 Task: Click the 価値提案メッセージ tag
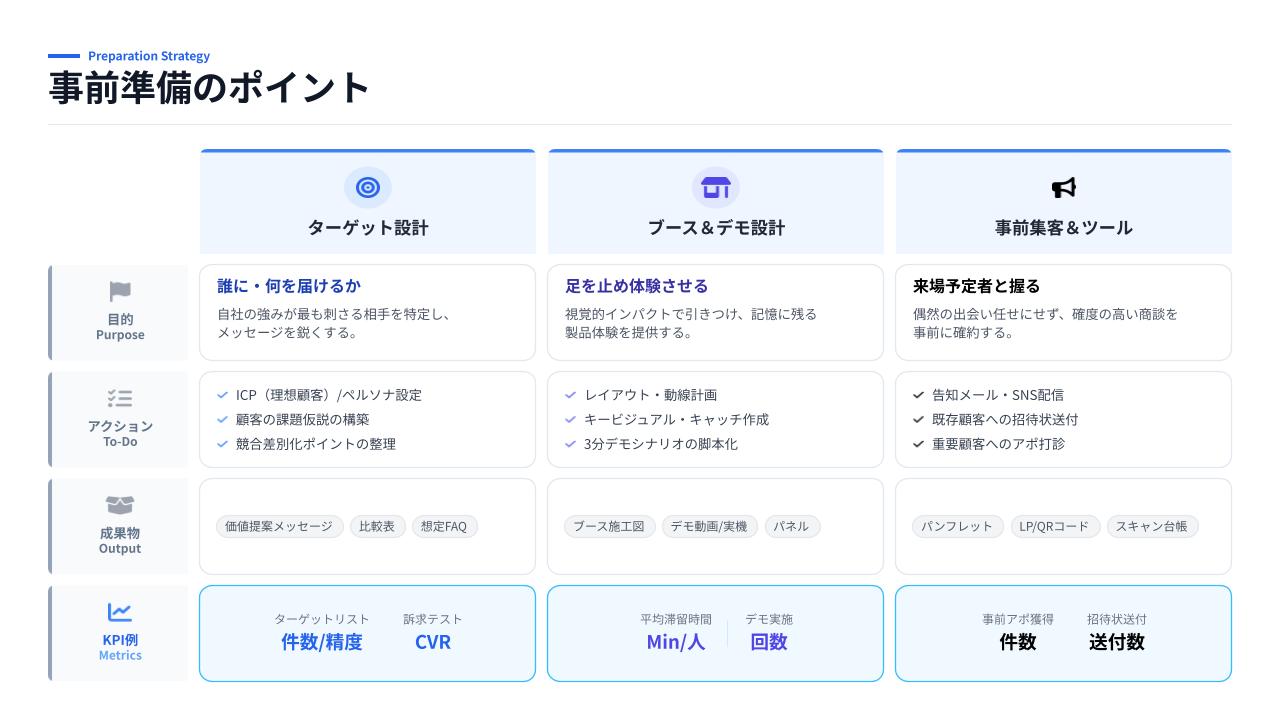(x=279, y=526)
